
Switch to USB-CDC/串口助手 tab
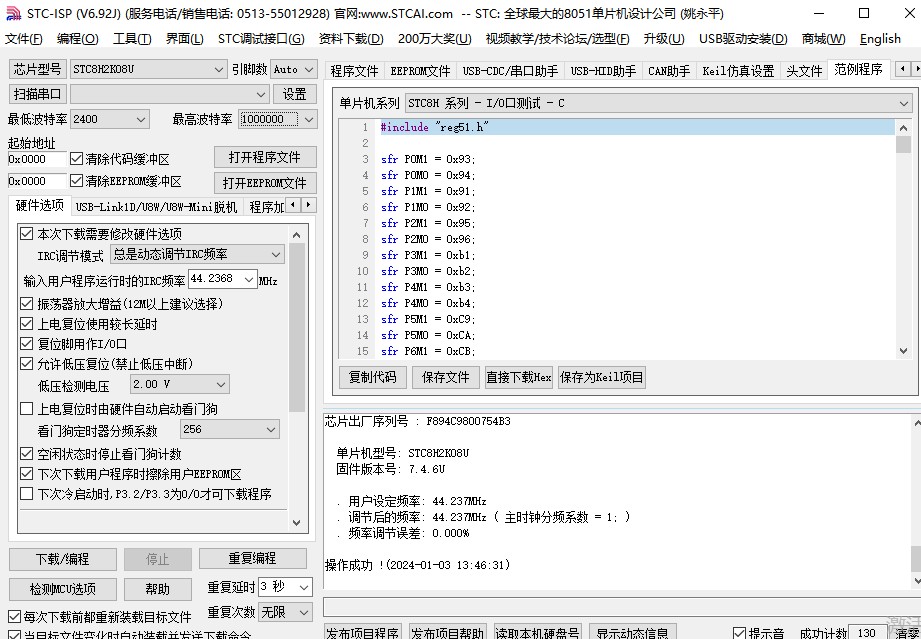click(x=510, y=71)
